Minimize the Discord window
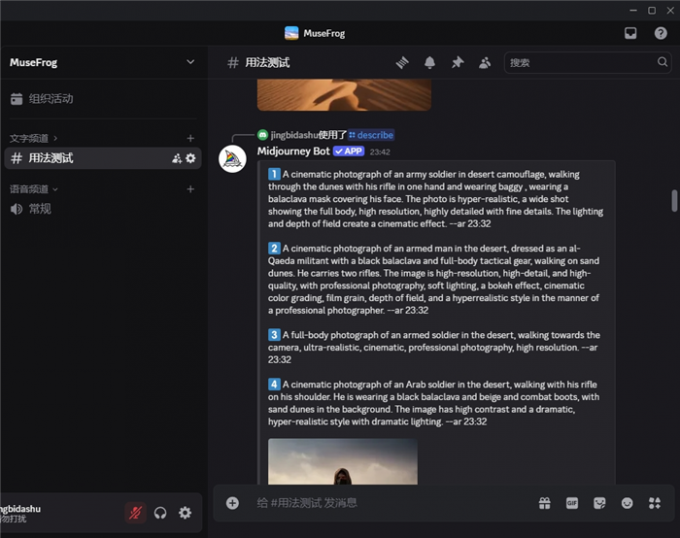Image resolution: width=680 pixels, height=538 pixels. [x=634, y=10]
